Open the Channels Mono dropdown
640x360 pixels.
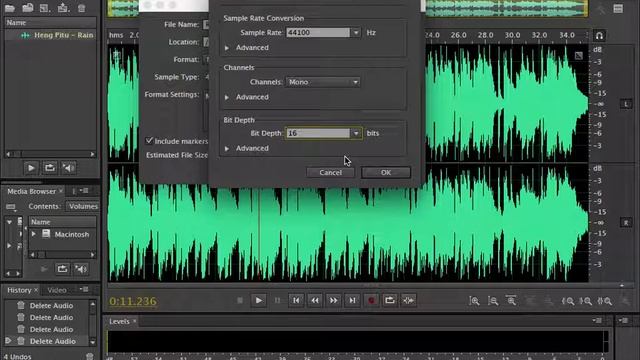click(322, 82)
